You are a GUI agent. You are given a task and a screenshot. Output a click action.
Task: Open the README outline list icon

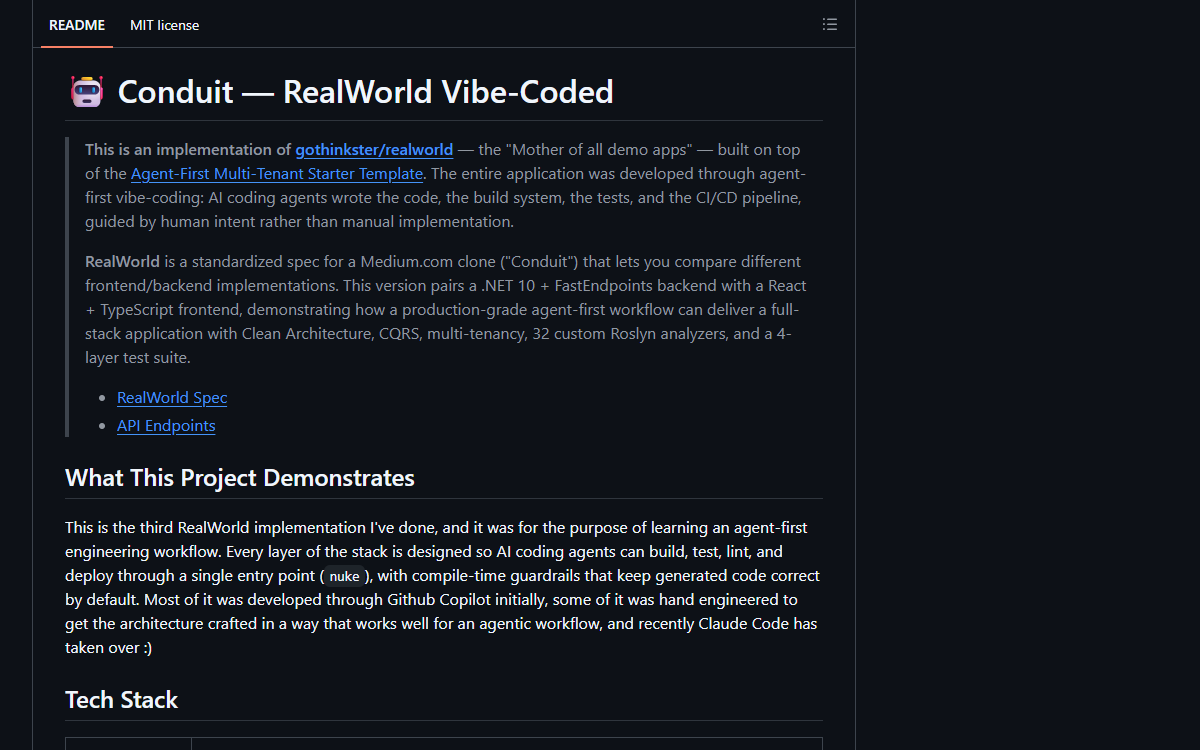pos(829,25)
